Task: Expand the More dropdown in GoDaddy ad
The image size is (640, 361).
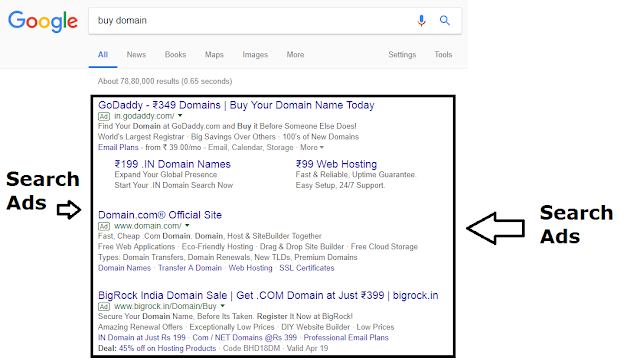Action: pyautogui.click(x=312, y=147)
